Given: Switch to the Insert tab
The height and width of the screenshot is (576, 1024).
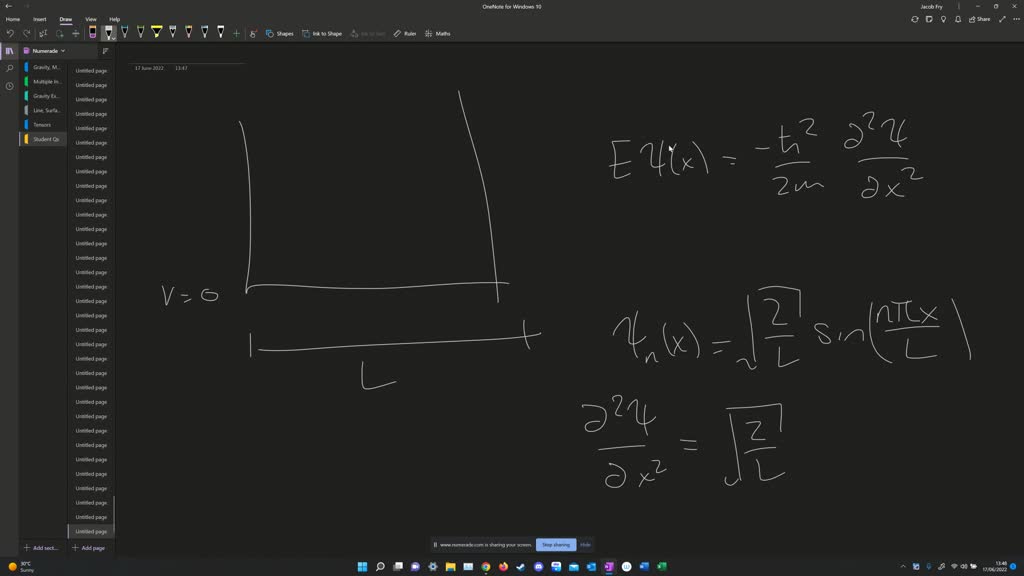Looking at the screenshot, I should click(40, 19).
